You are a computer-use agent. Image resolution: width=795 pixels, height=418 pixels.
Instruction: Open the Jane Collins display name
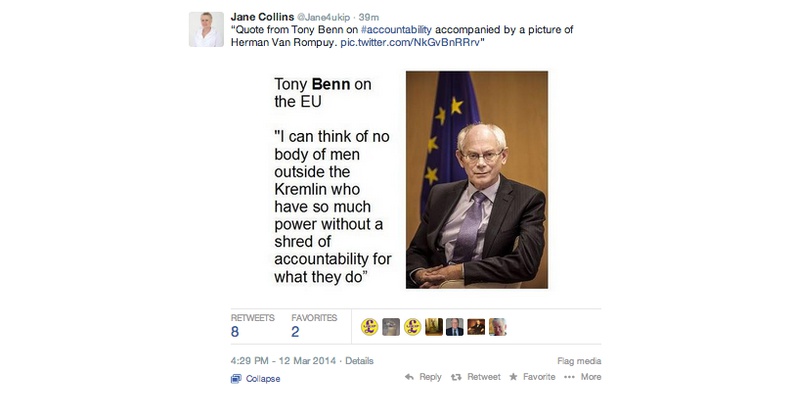click(x=262, y=17)
